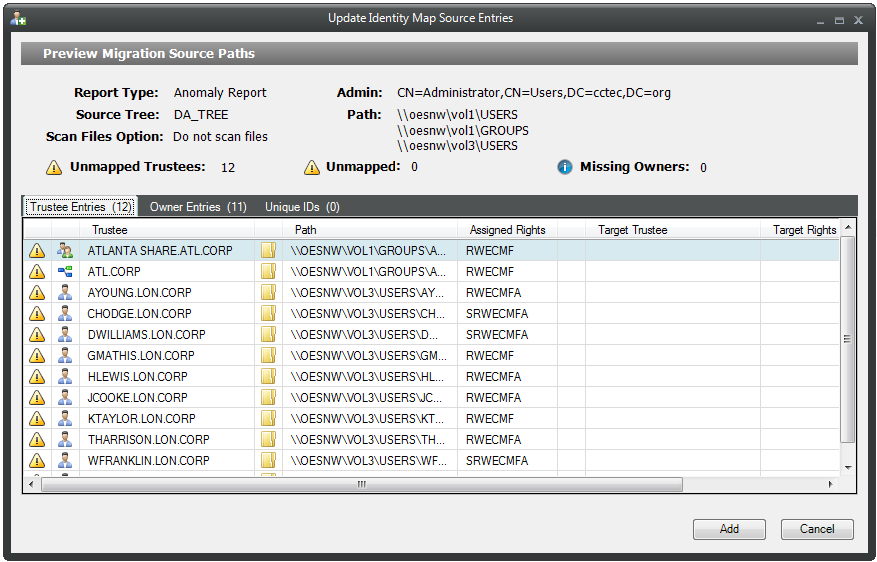Screen dimensions: 877x562
Task: Click horizontal scrollbar right arrow
Action: (831, 484)
